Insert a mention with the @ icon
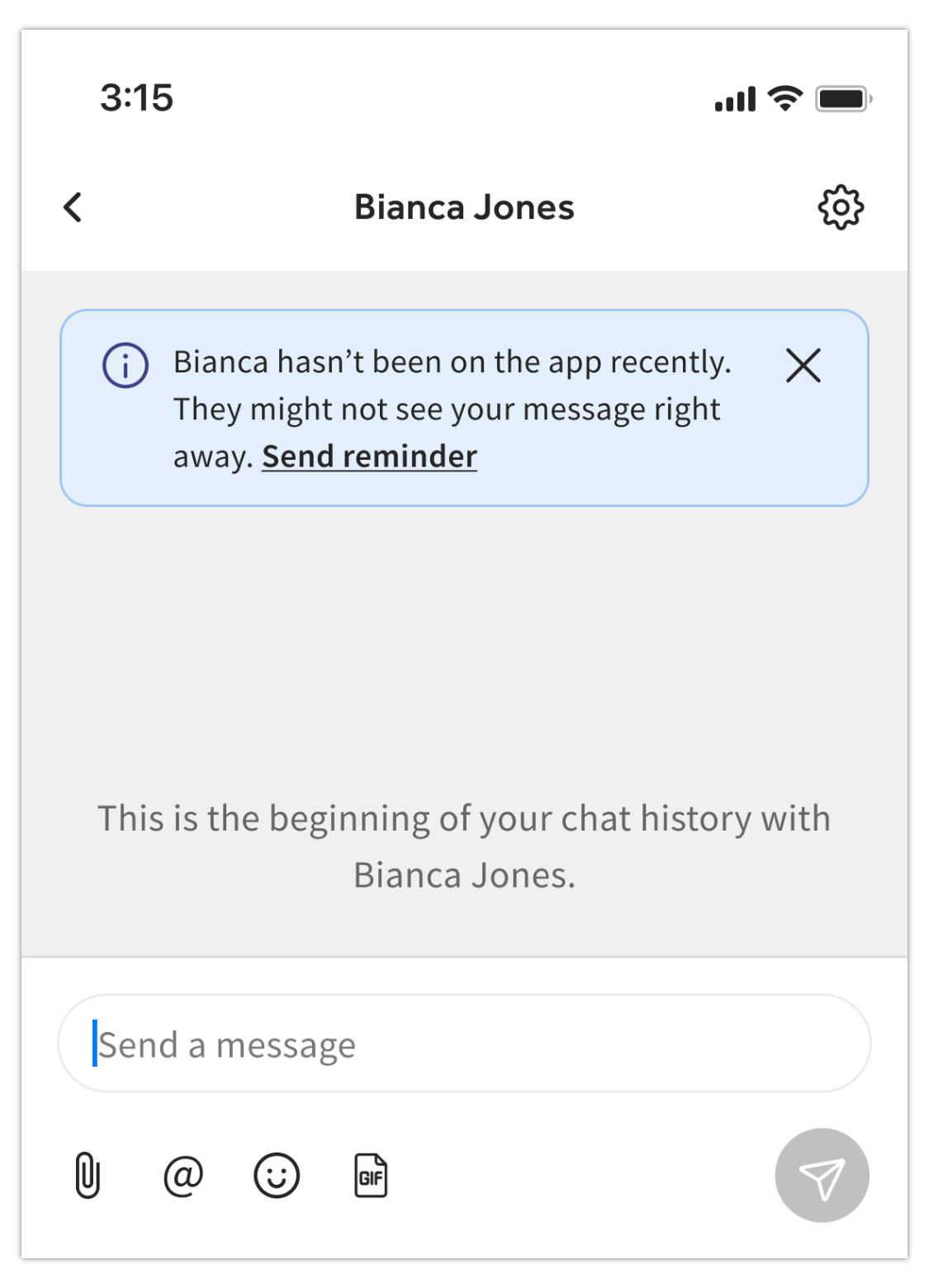The image size is (929, 1288). click(x=183, y=1175)
